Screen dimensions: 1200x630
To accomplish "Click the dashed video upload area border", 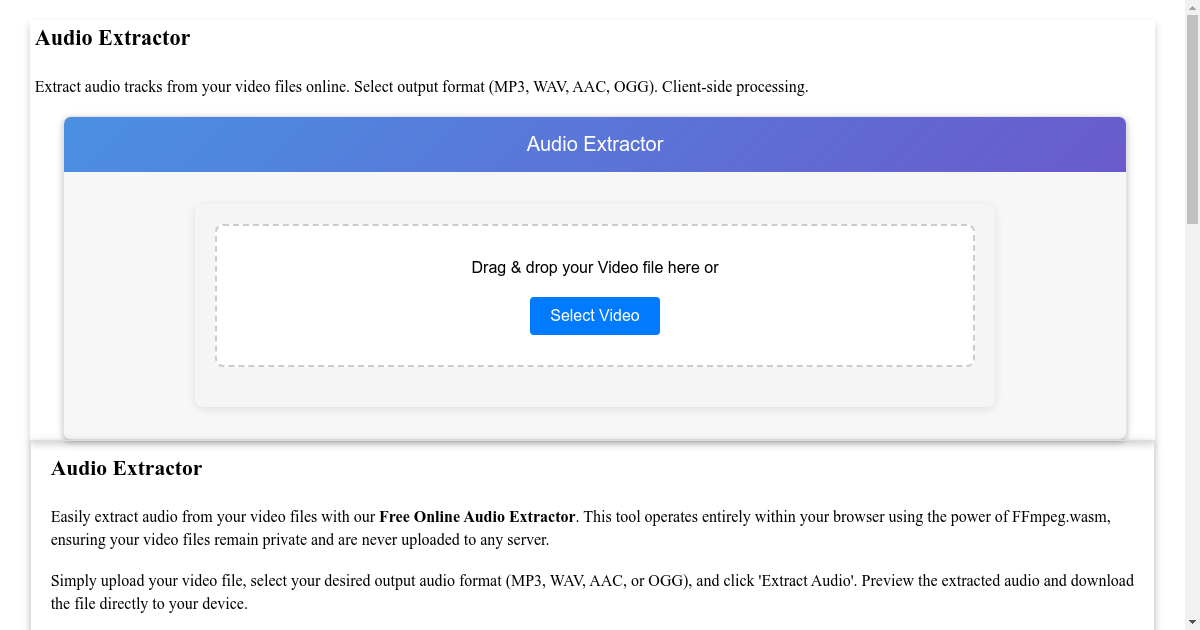I will [x=594, y=225].
